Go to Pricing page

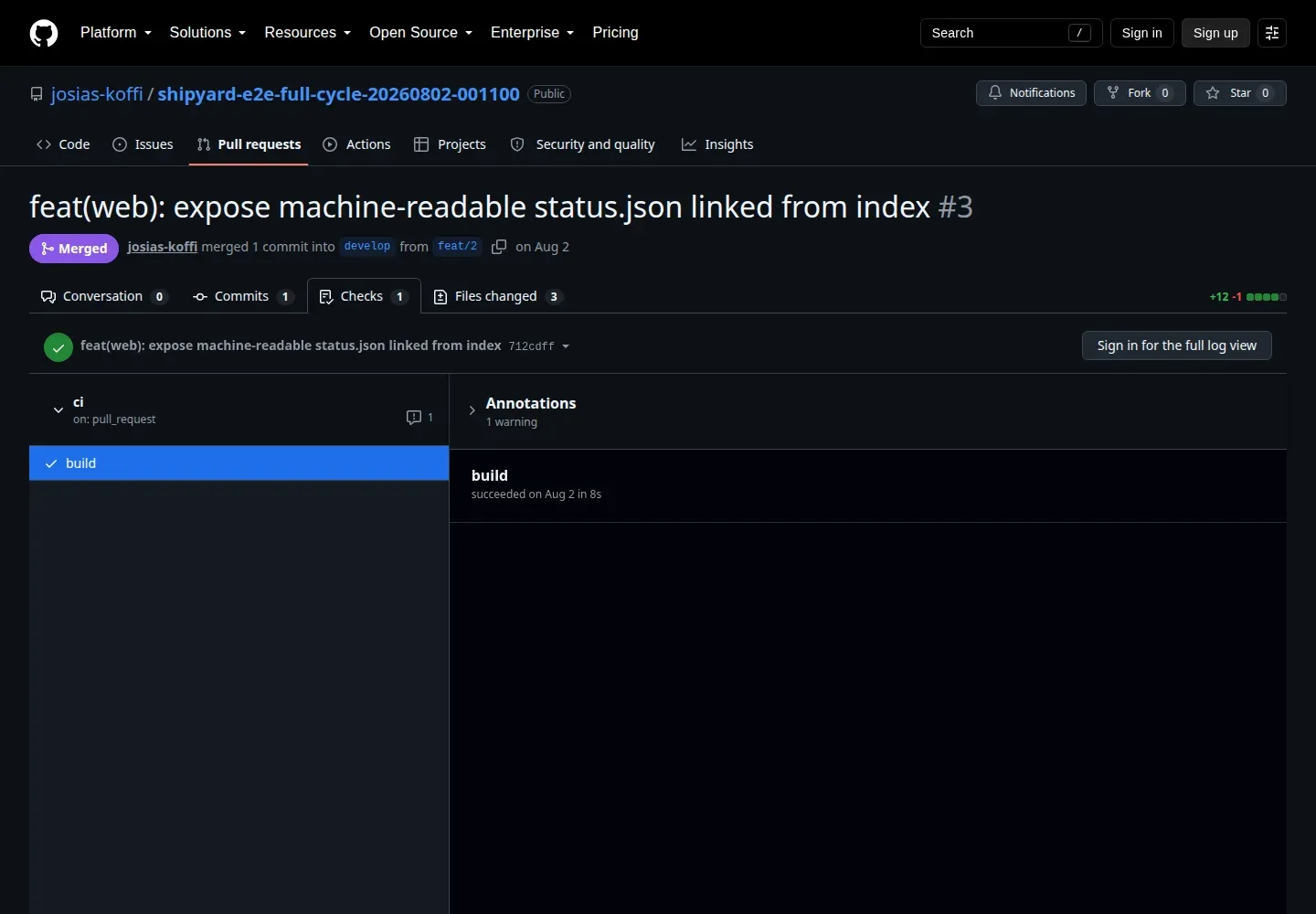pyautogui.click(x=615, y=33)
